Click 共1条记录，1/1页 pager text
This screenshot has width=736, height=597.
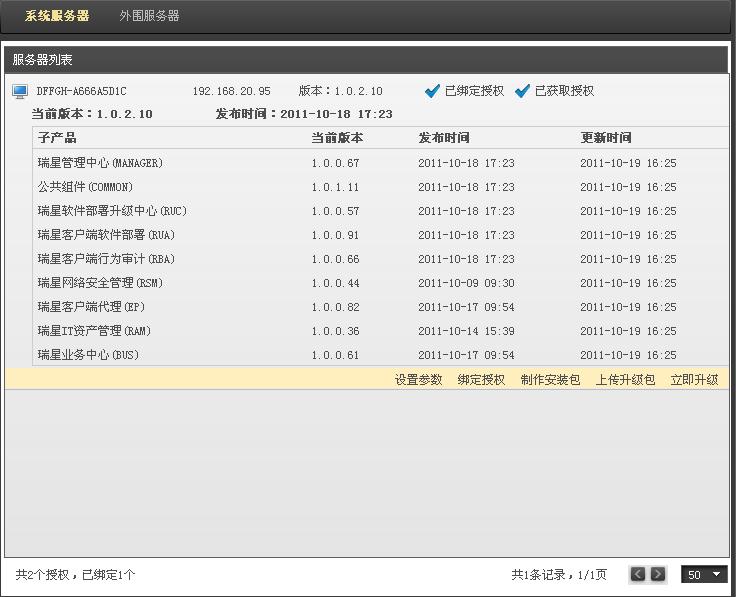(559, 574)
